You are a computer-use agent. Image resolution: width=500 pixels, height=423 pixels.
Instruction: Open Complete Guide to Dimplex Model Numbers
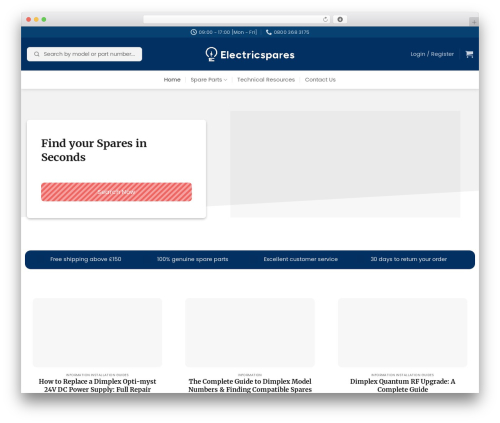click(250, 385)
